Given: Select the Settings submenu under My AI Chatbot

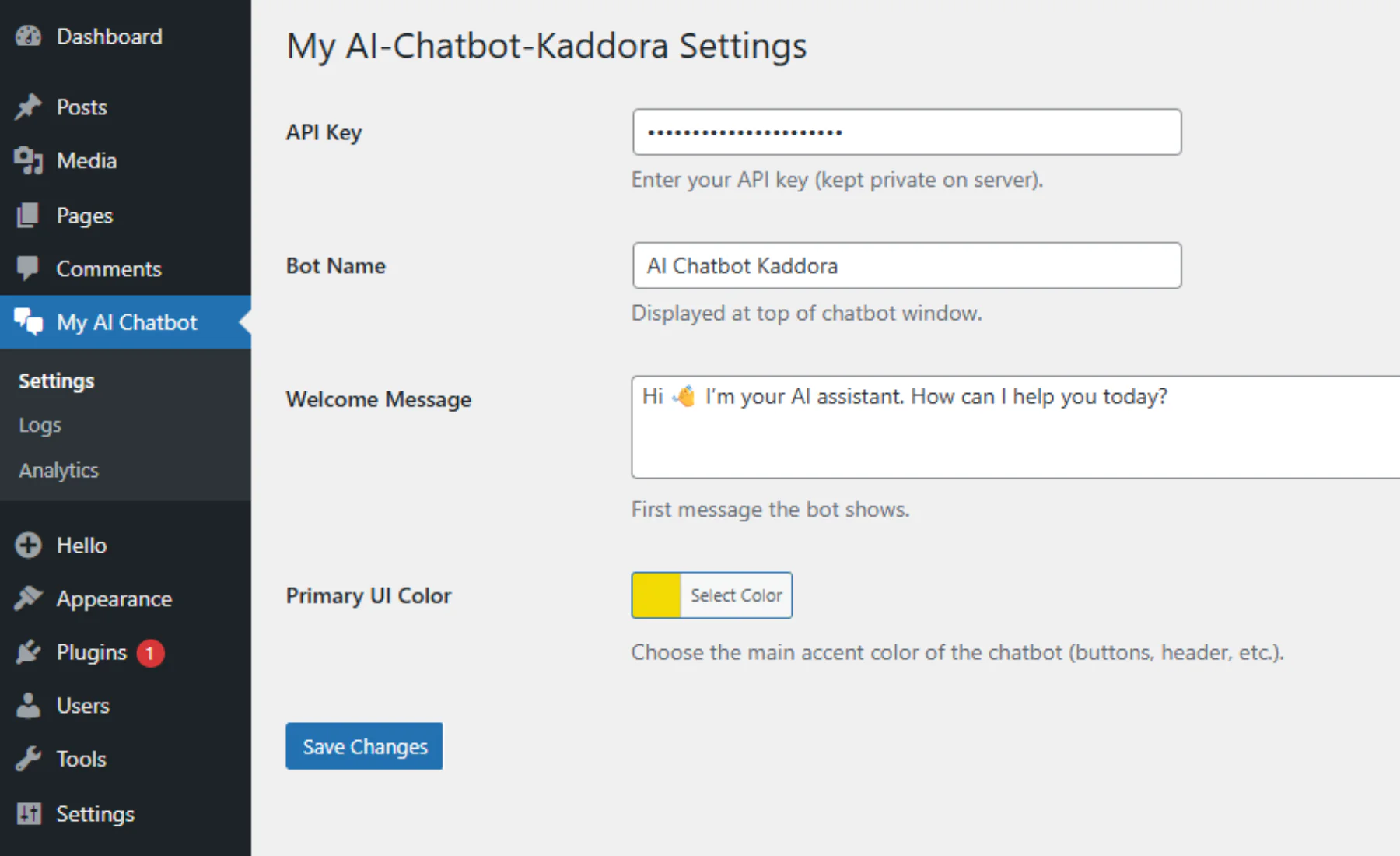Looking at the screenshot, I should point(57,381).
